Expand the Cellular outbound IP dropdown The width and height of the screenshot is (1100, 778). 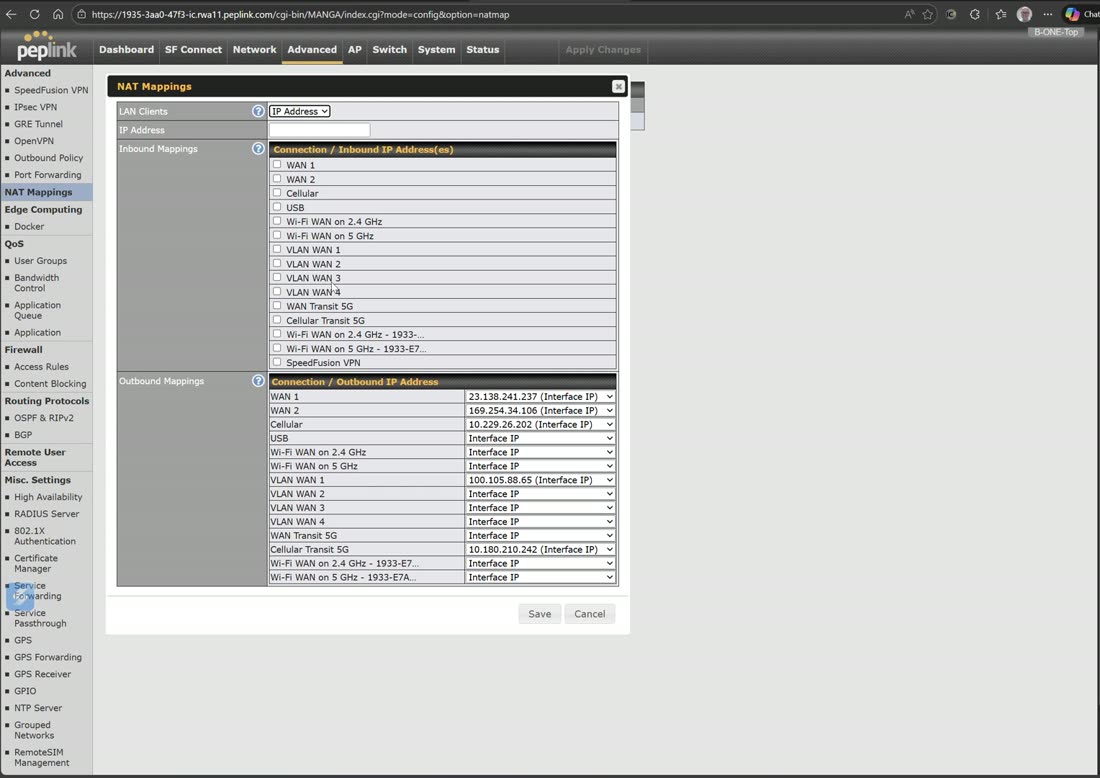tap(540, 424)
